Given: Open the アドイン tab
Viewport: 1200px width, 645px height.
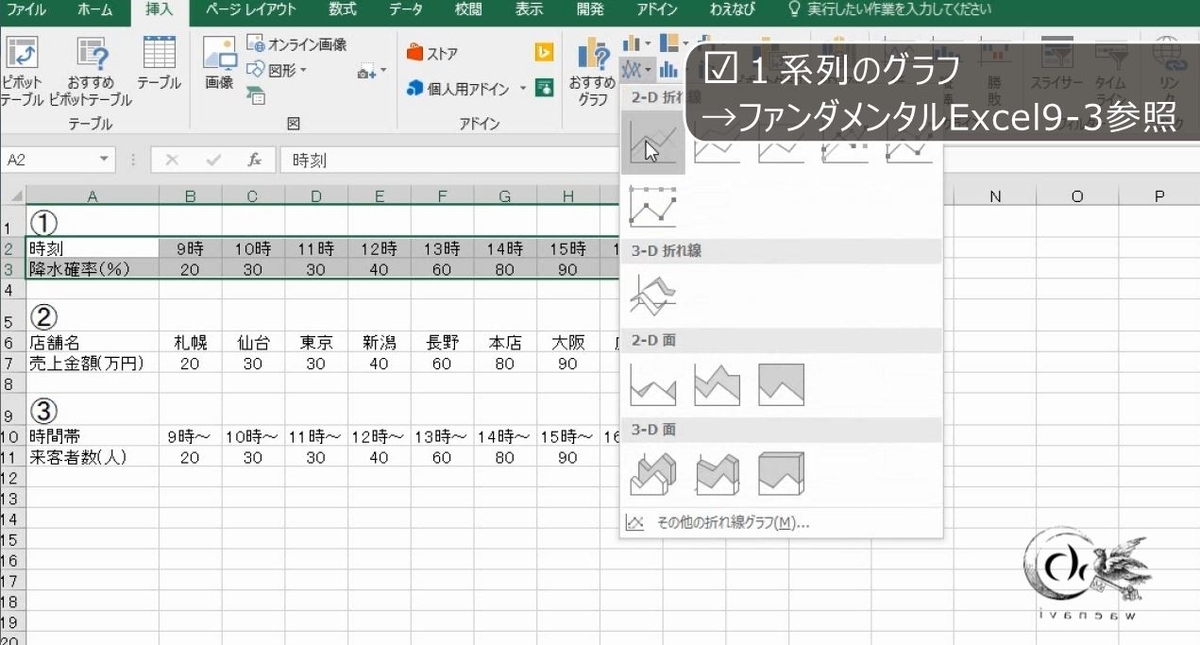Looking at the screenshot, I should click(658, 10).
